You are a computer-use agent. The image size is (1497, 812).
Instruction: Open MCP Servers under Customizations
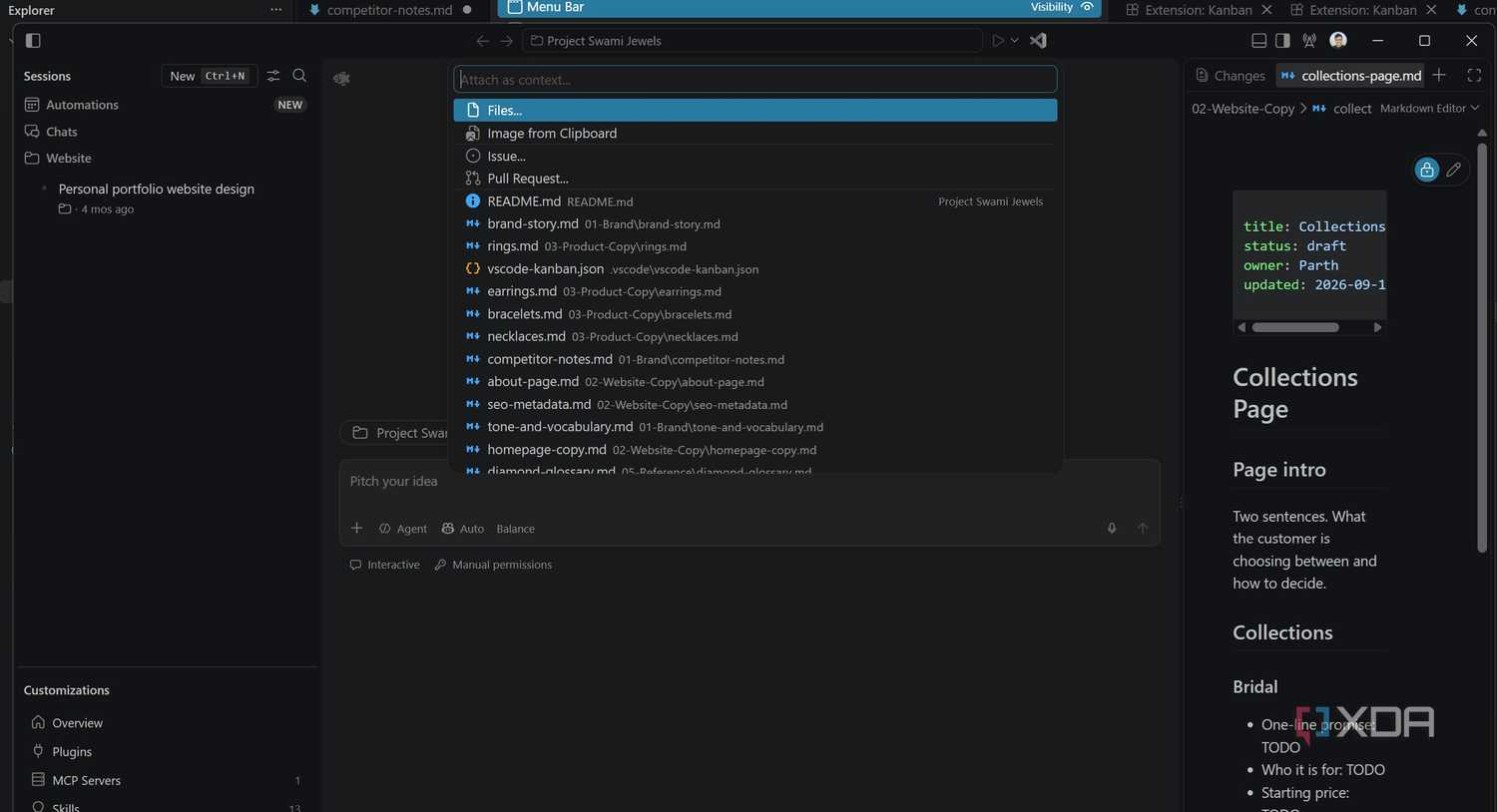[76, 781]
